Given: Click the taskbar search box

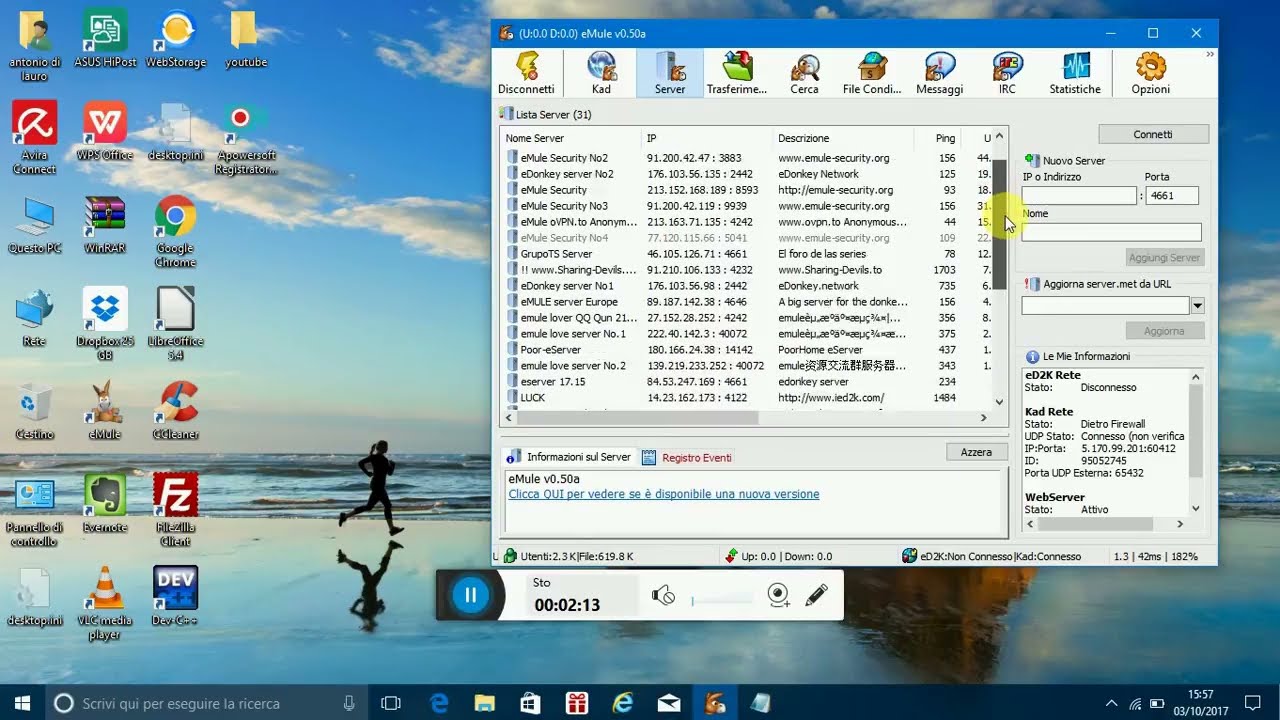Looking at the screenshot, I should point(206,702).
